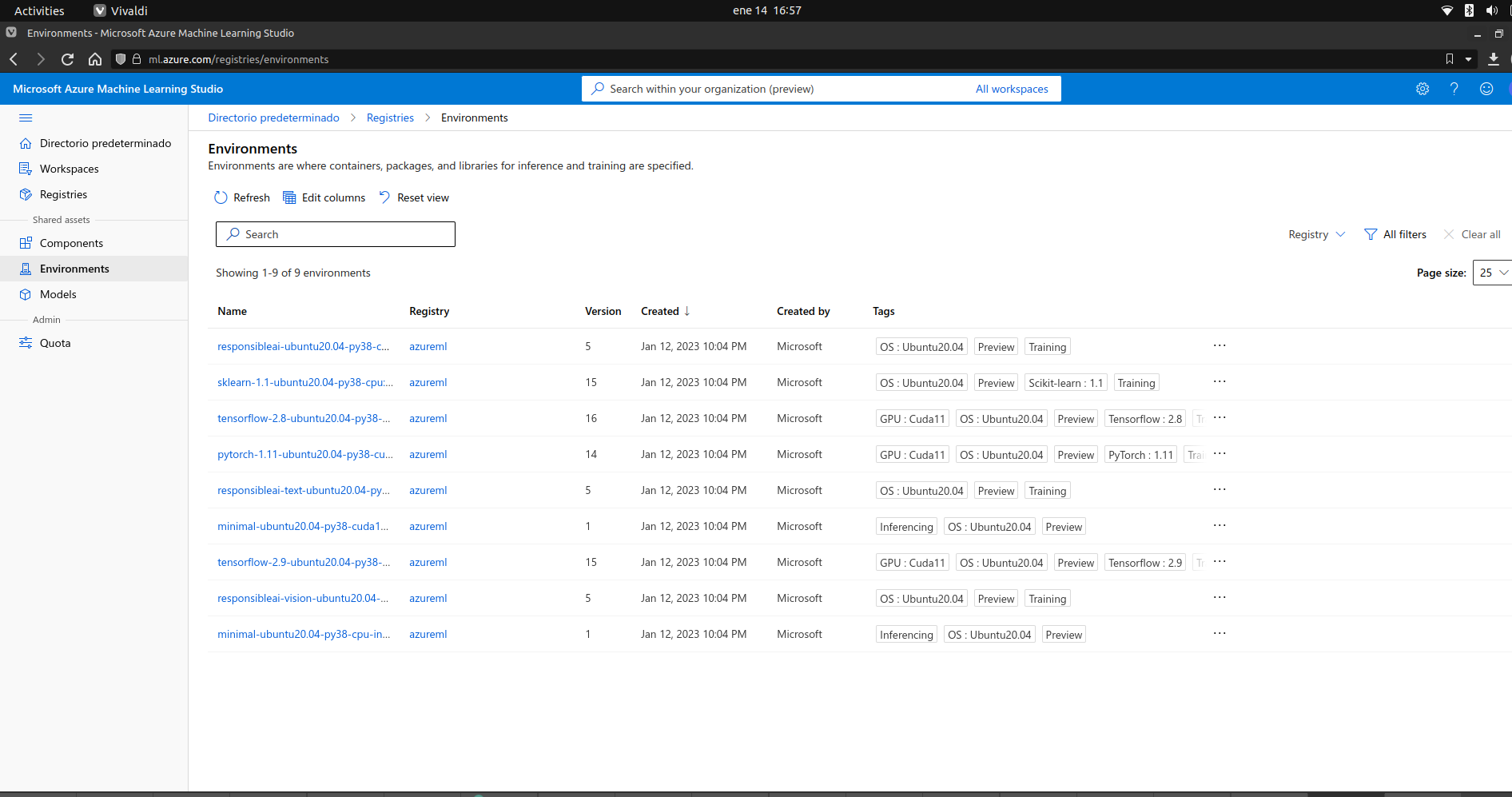Click Registries breadcrumb link

(x=390, y=118)
